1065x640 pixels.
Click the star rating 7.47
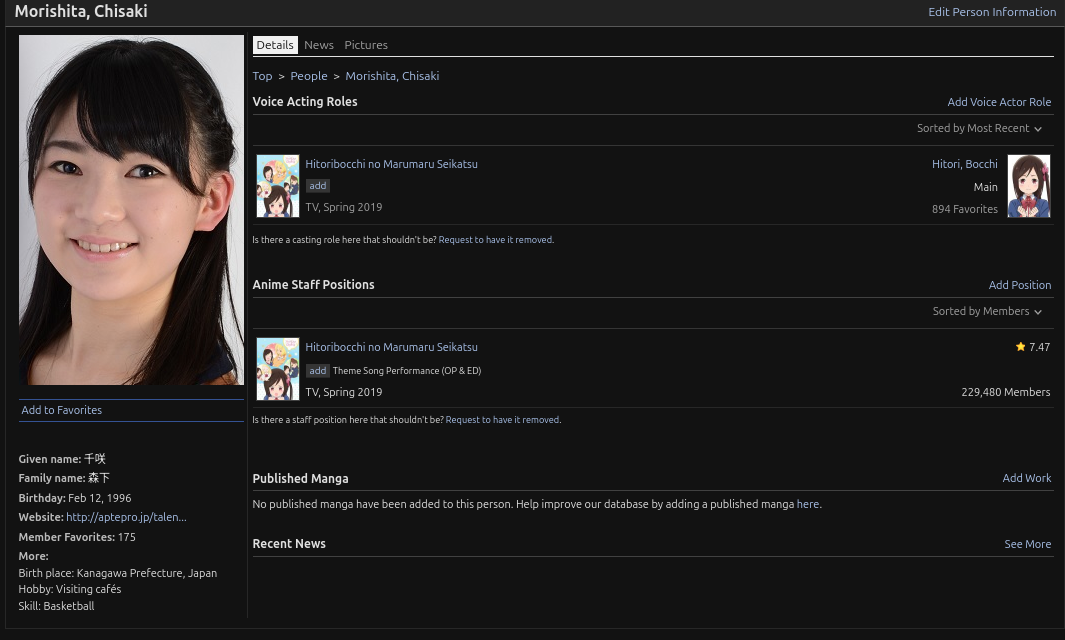pos(1032,347)
